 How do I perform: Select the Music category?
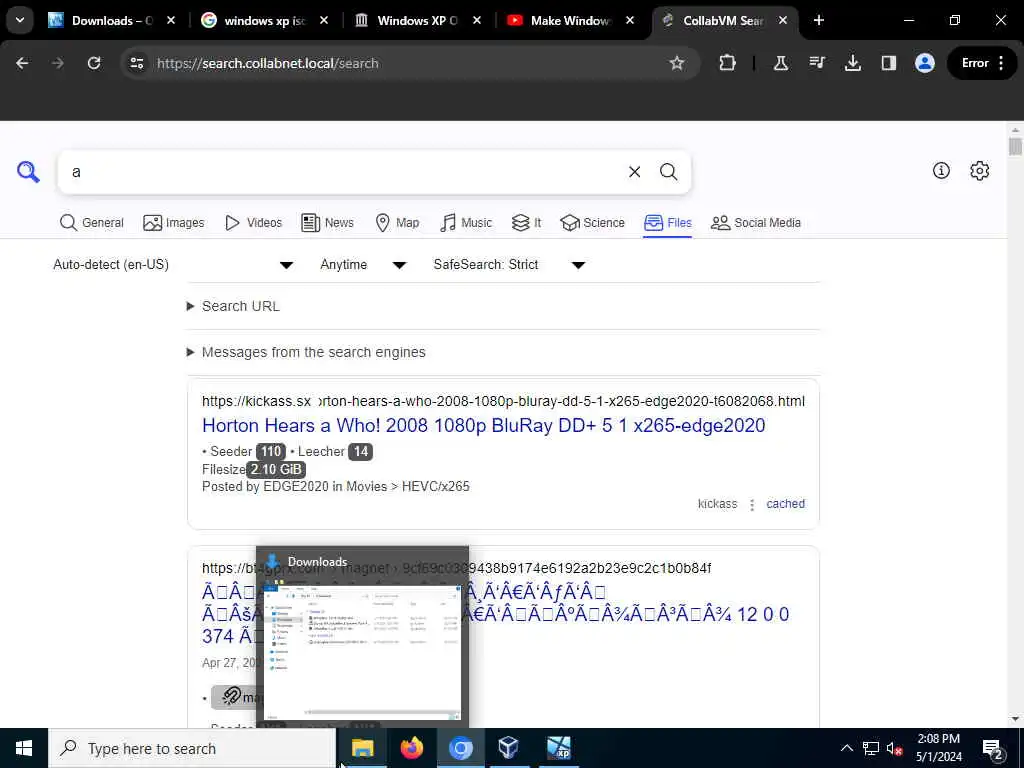[466, 223]
